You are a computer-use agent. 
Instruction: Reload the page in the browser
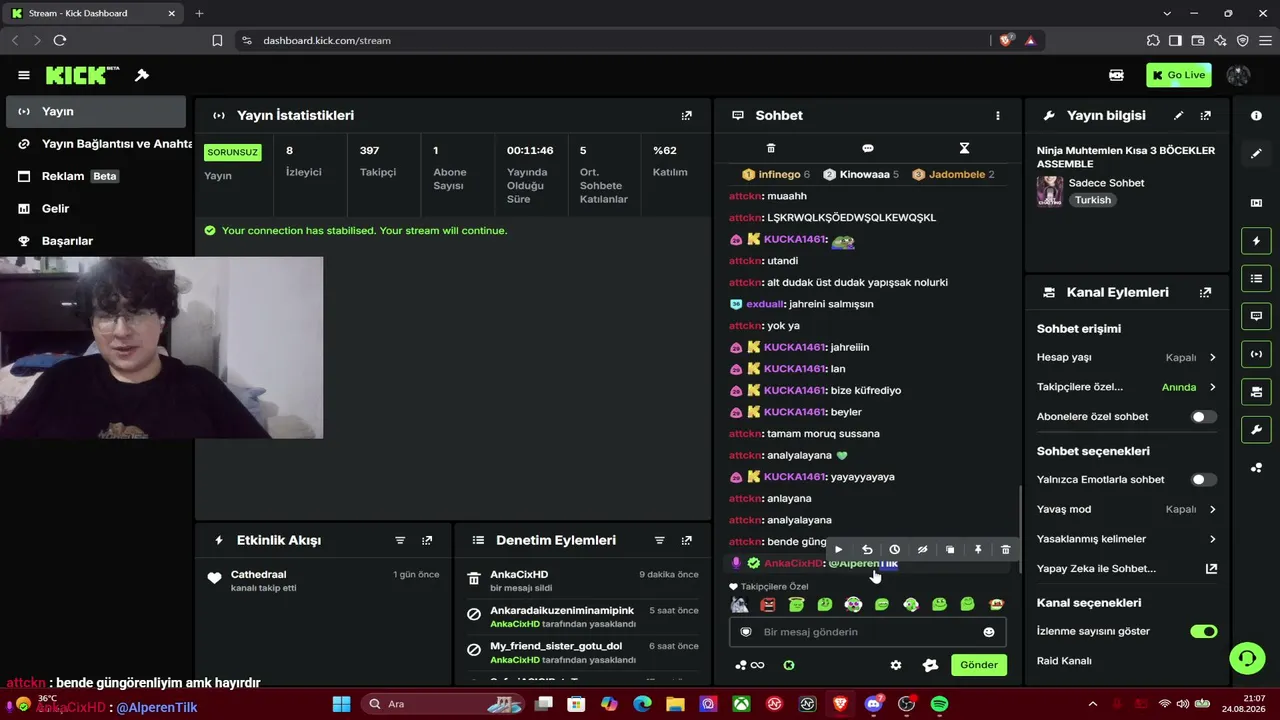60,40
